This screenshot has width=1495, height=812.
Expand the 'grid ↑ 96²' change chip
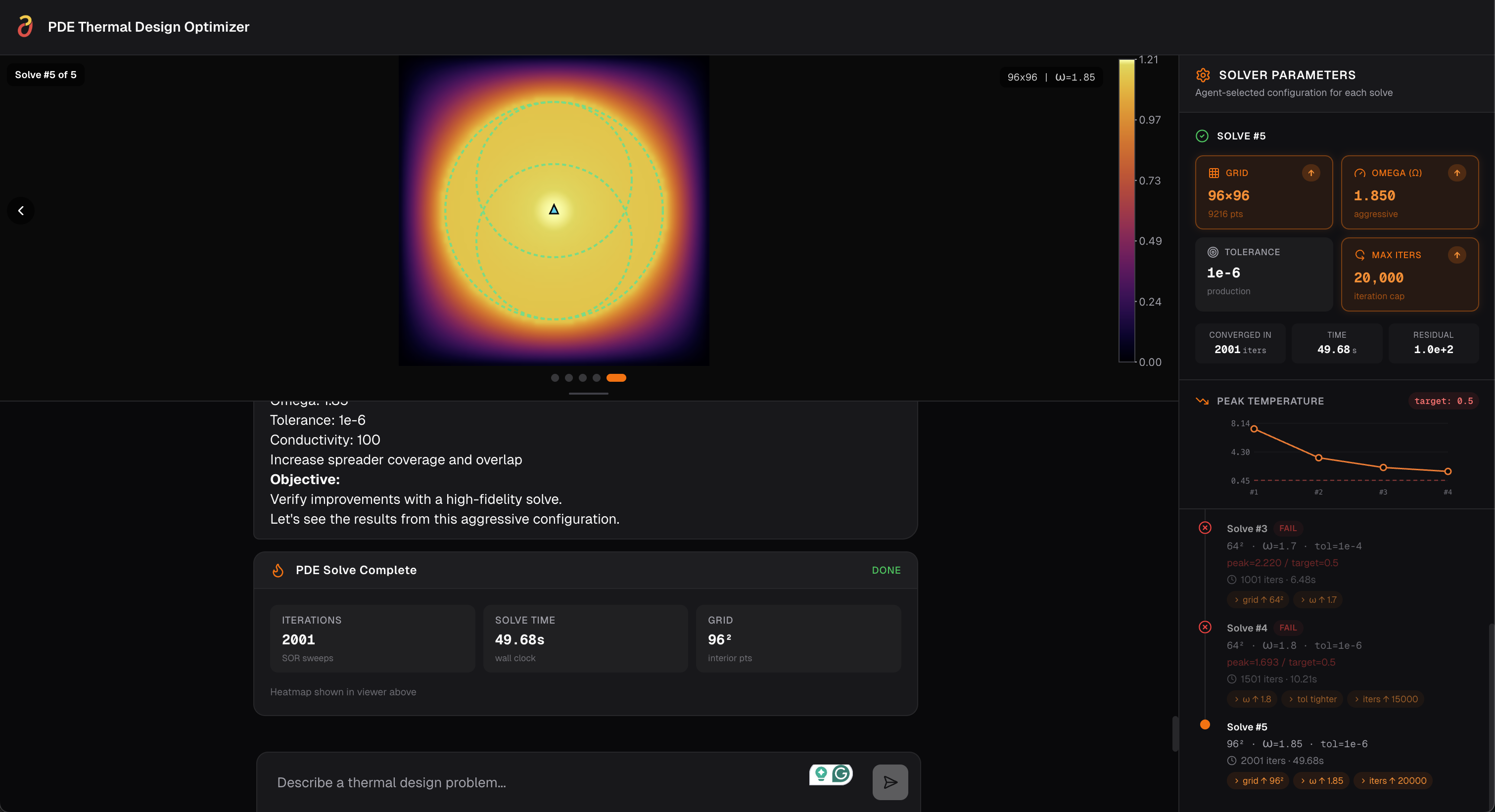pyautogui.click(x=1258, y=781)
